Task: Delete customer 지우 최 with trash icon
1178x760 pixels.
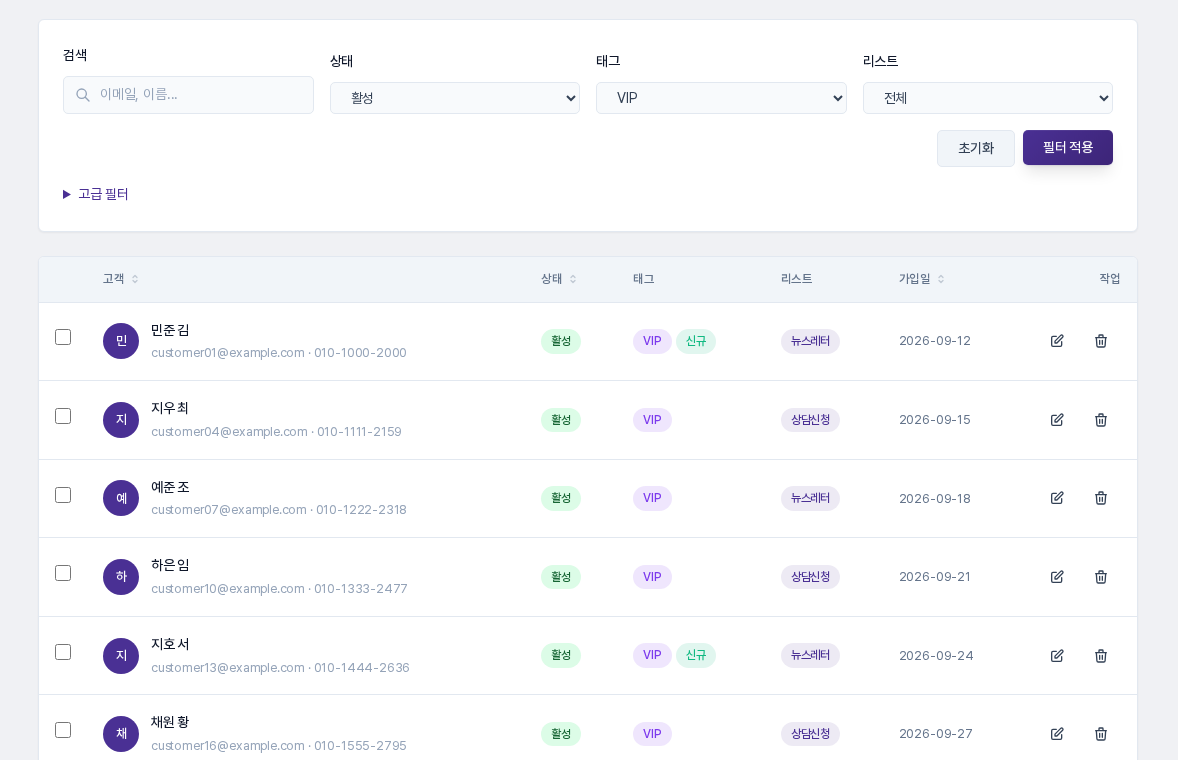Action: [1101, 420]
